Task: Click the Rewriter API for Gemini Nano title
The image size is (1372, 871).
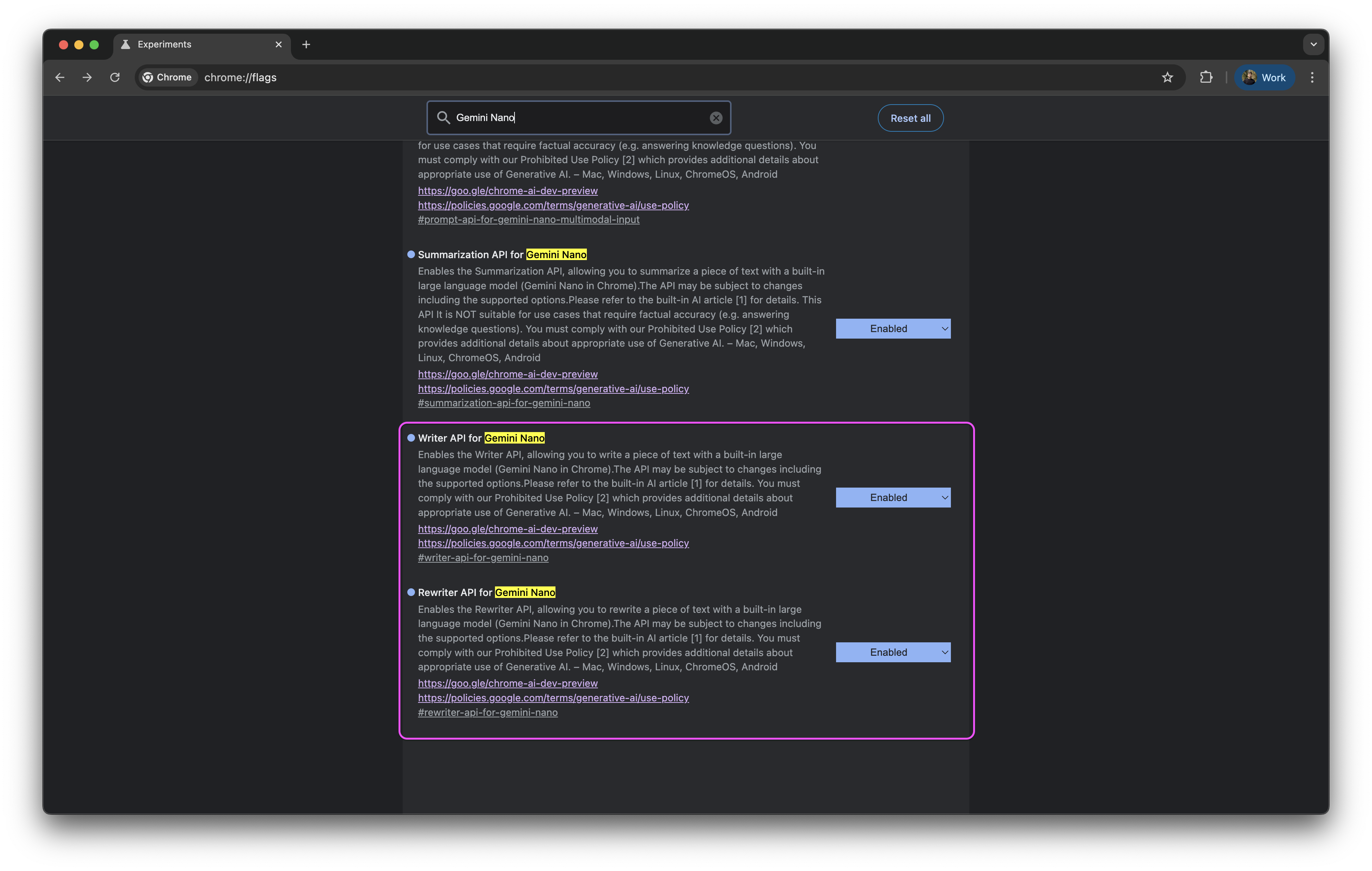Action: 487,593
